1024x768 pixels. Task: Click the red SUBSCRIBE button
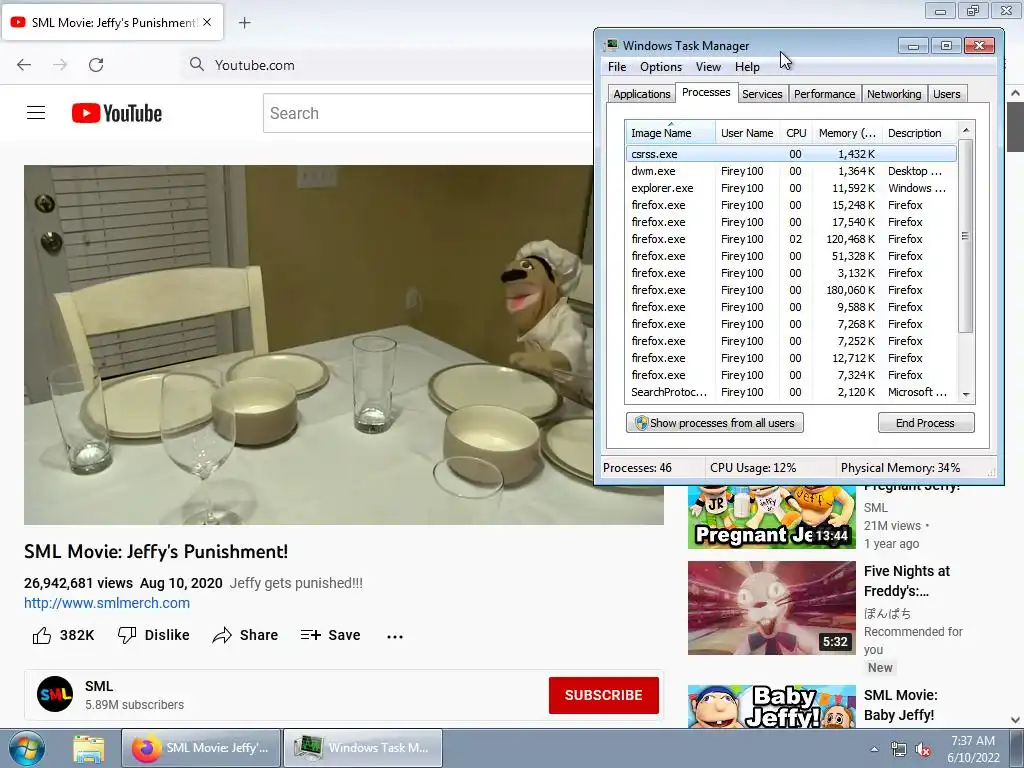tap(603, 695)
